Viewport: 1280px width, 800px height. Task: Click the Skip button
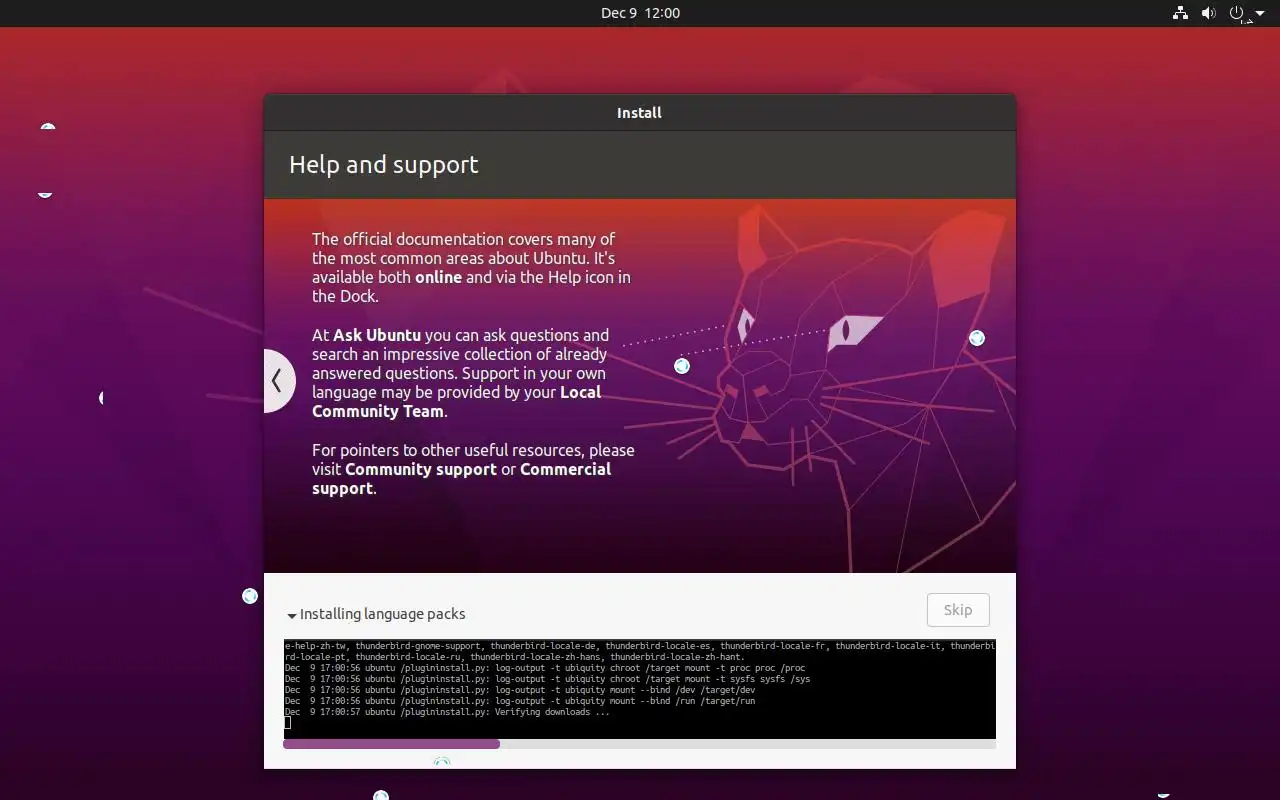click(x=958, y=610)
